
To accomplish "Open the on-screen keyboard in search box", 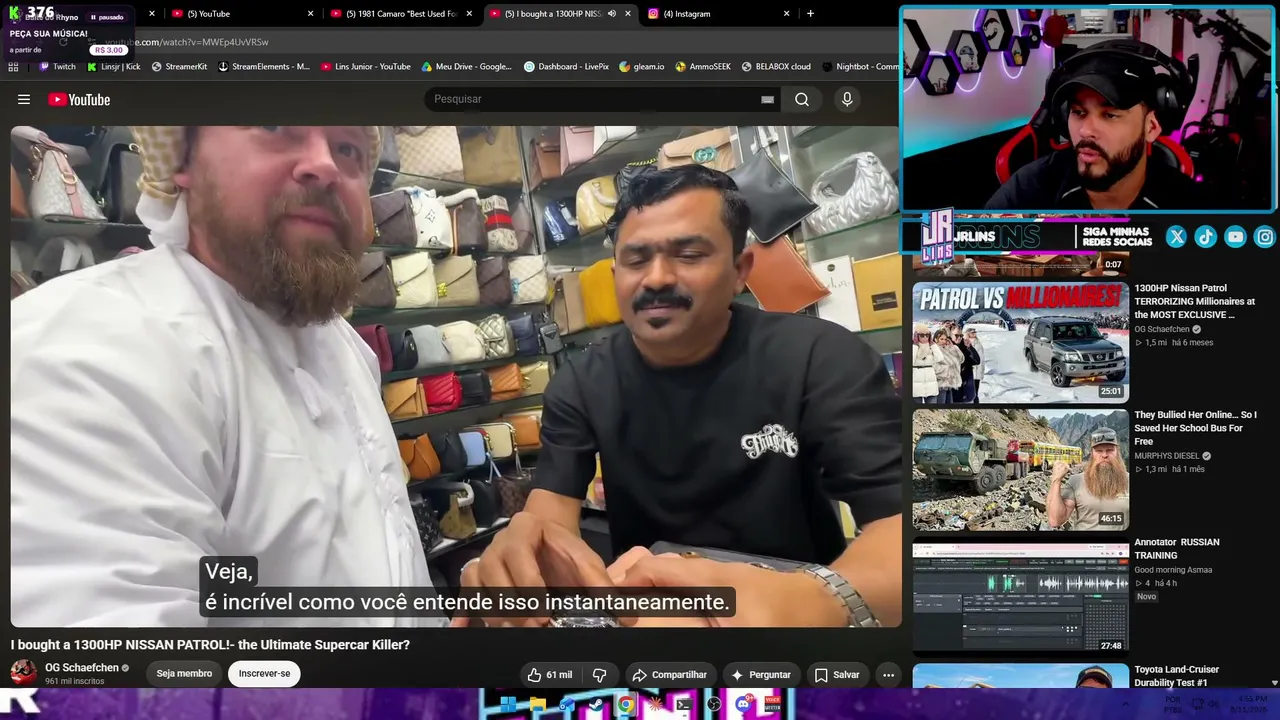I will click(767, 99).
